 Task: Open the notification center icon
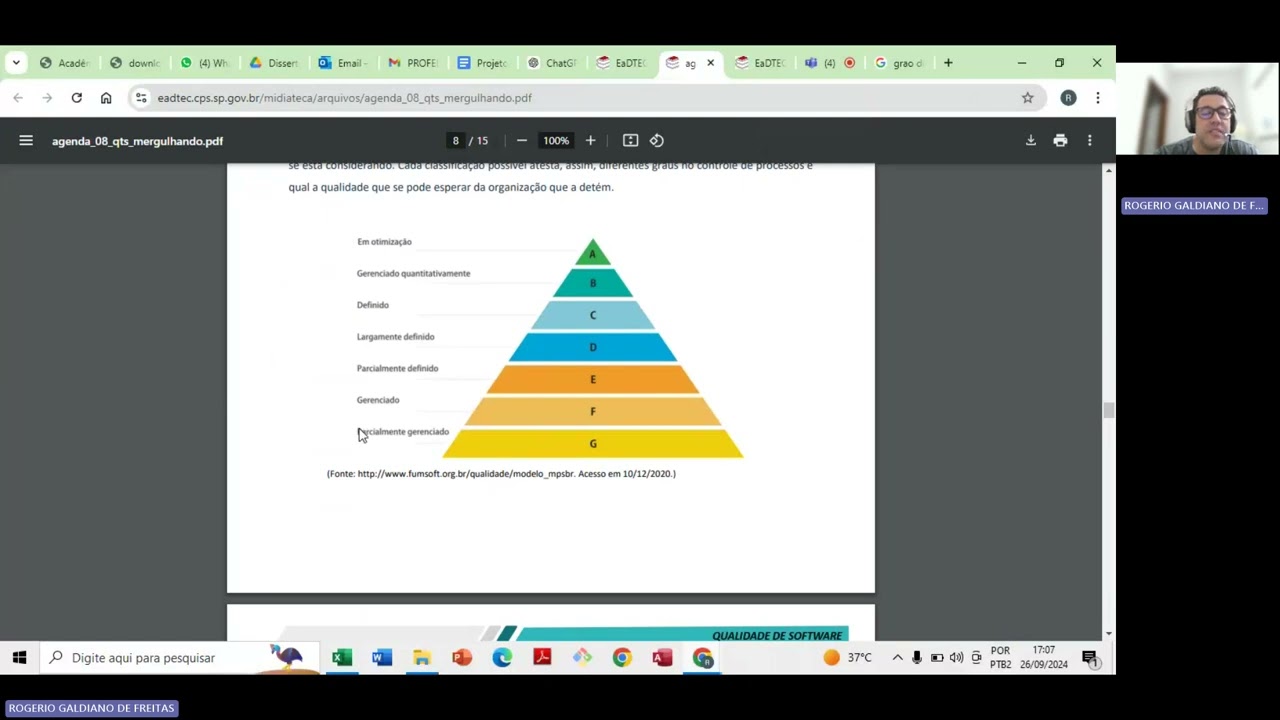[x=1090, y=657]
